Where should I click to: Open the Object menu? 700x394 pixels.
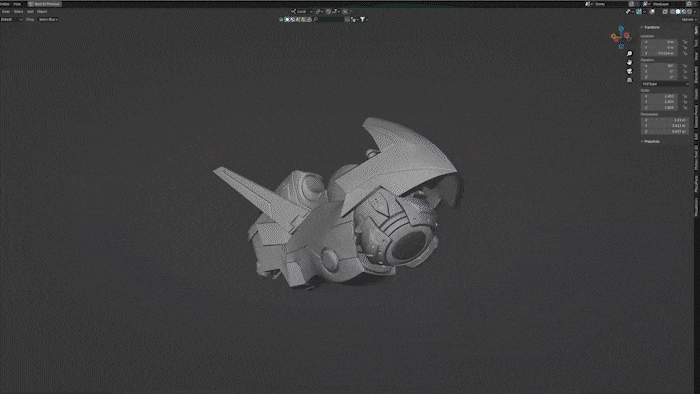pyautogui.click(x=42, y=12)
